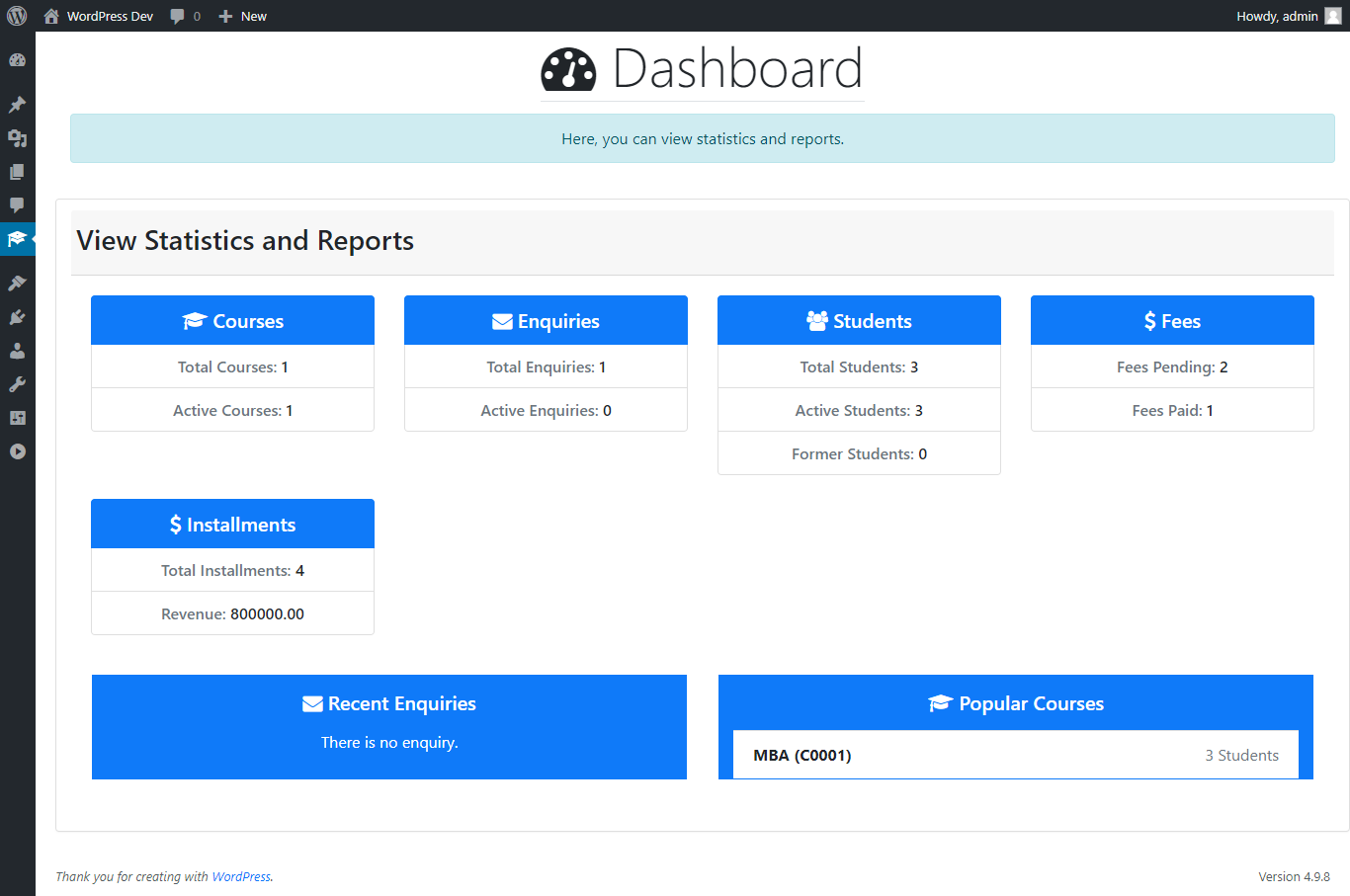The width and height of the screenshot is (1350, 896).
Task: Collapse the admin sidebar menu
Action: [x=17, y=451]
